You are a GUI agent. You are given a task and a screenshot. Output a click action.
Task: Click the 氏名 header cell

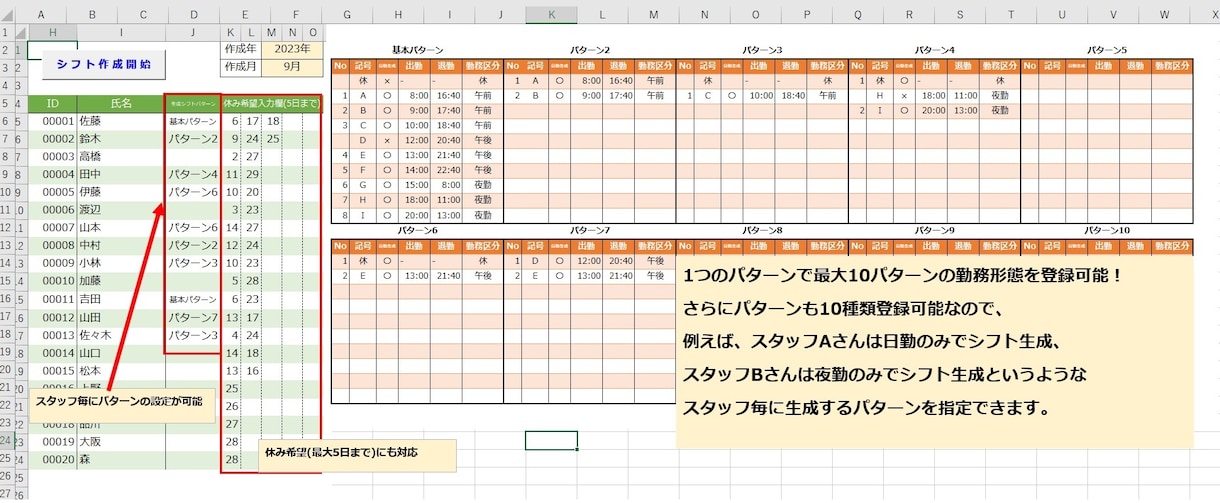[121, 104]
